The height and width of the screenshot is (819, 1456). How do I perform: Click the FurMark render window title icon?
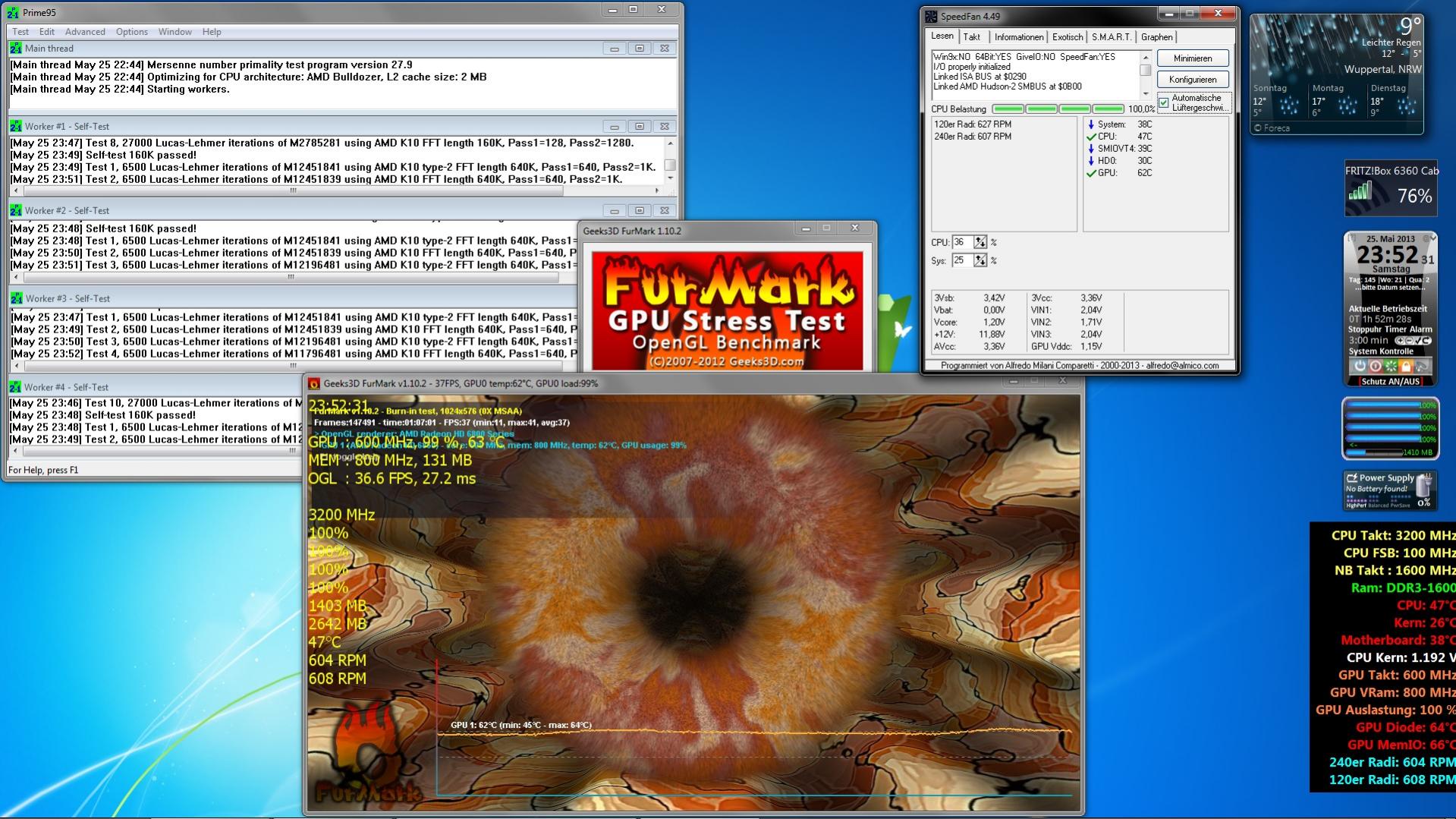click(x=314, y=384)
